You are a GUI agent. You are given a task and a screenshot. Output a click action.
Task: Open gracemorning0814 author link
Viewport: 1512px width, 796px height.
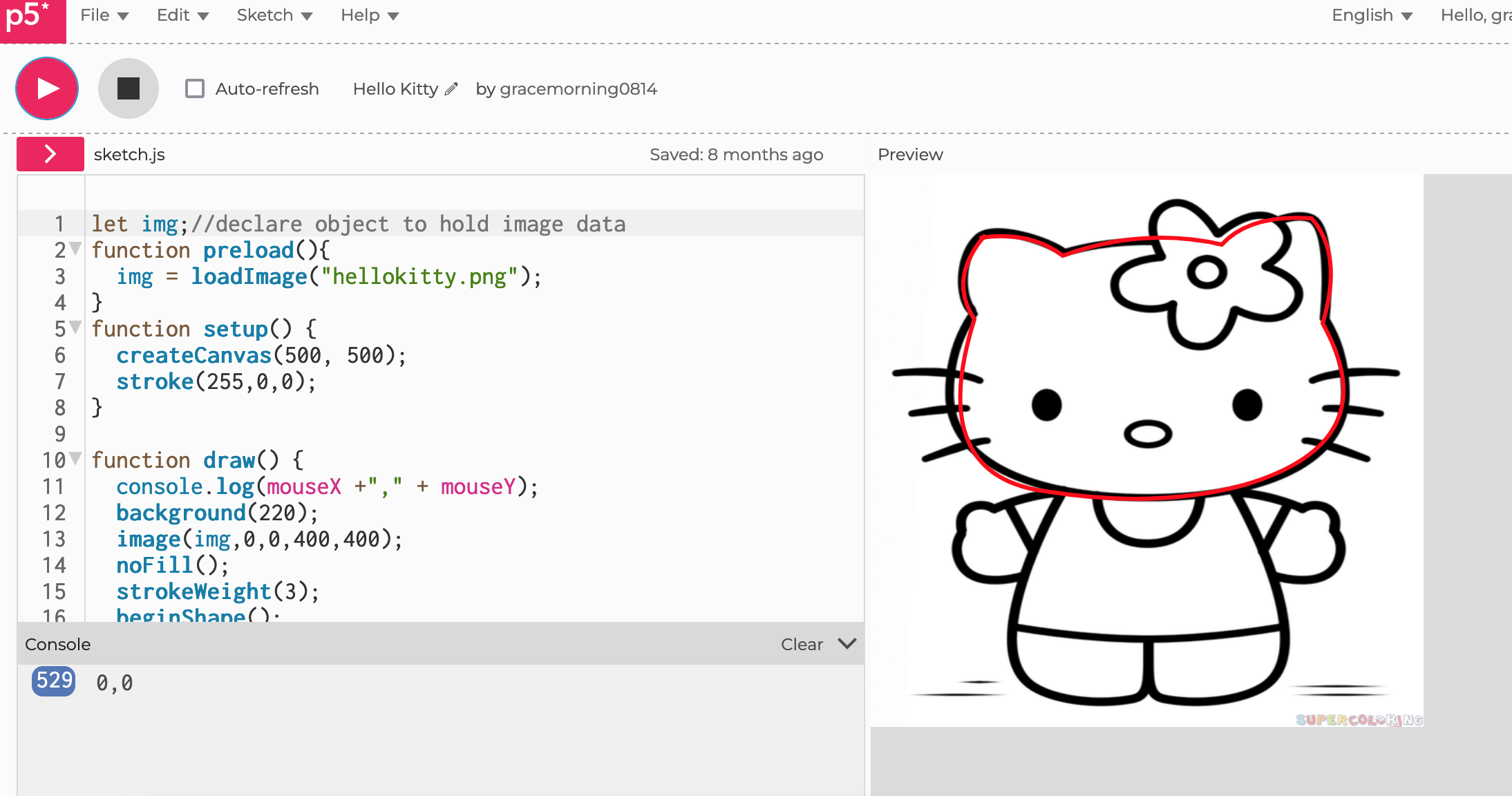tap(578, 89)
